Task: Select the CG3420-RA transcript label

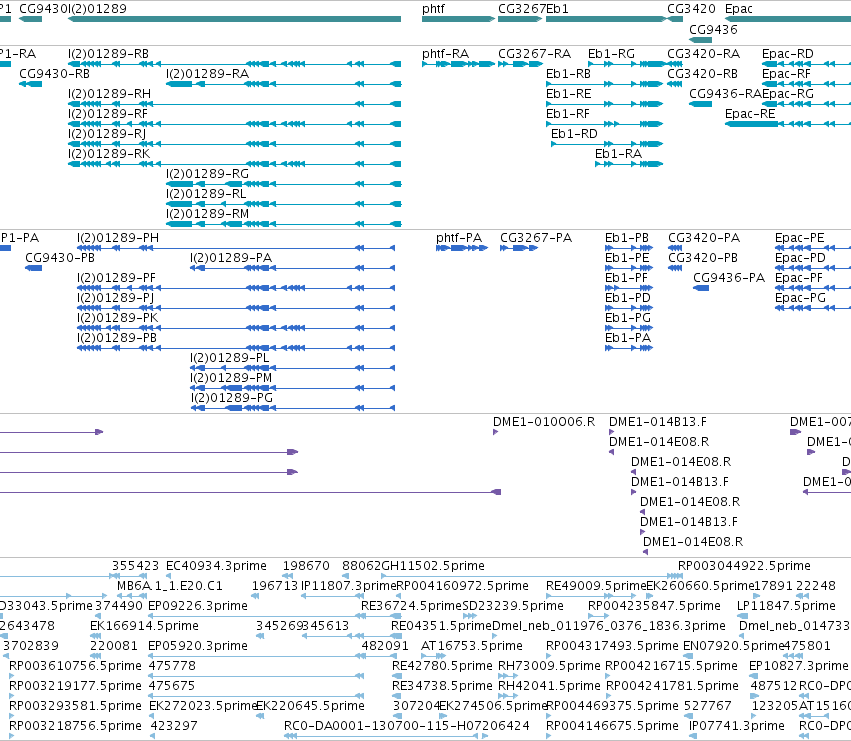Action: tap(703, 54)
